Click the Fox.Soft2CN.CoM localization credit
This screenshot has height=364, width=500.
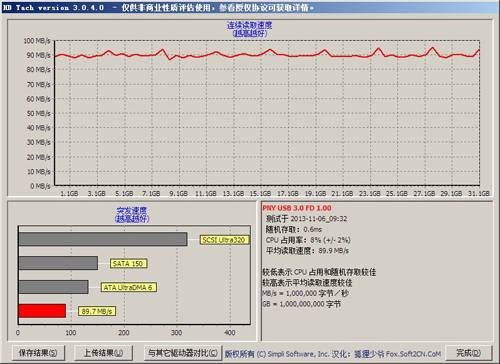pyautogui.click(x=413, y=354)
